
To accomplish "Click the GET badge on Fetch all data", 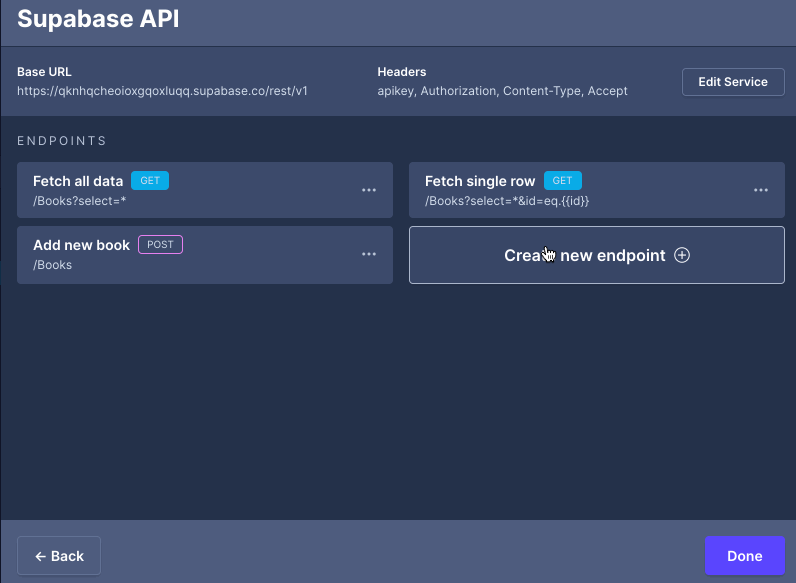I will point(150,180).
